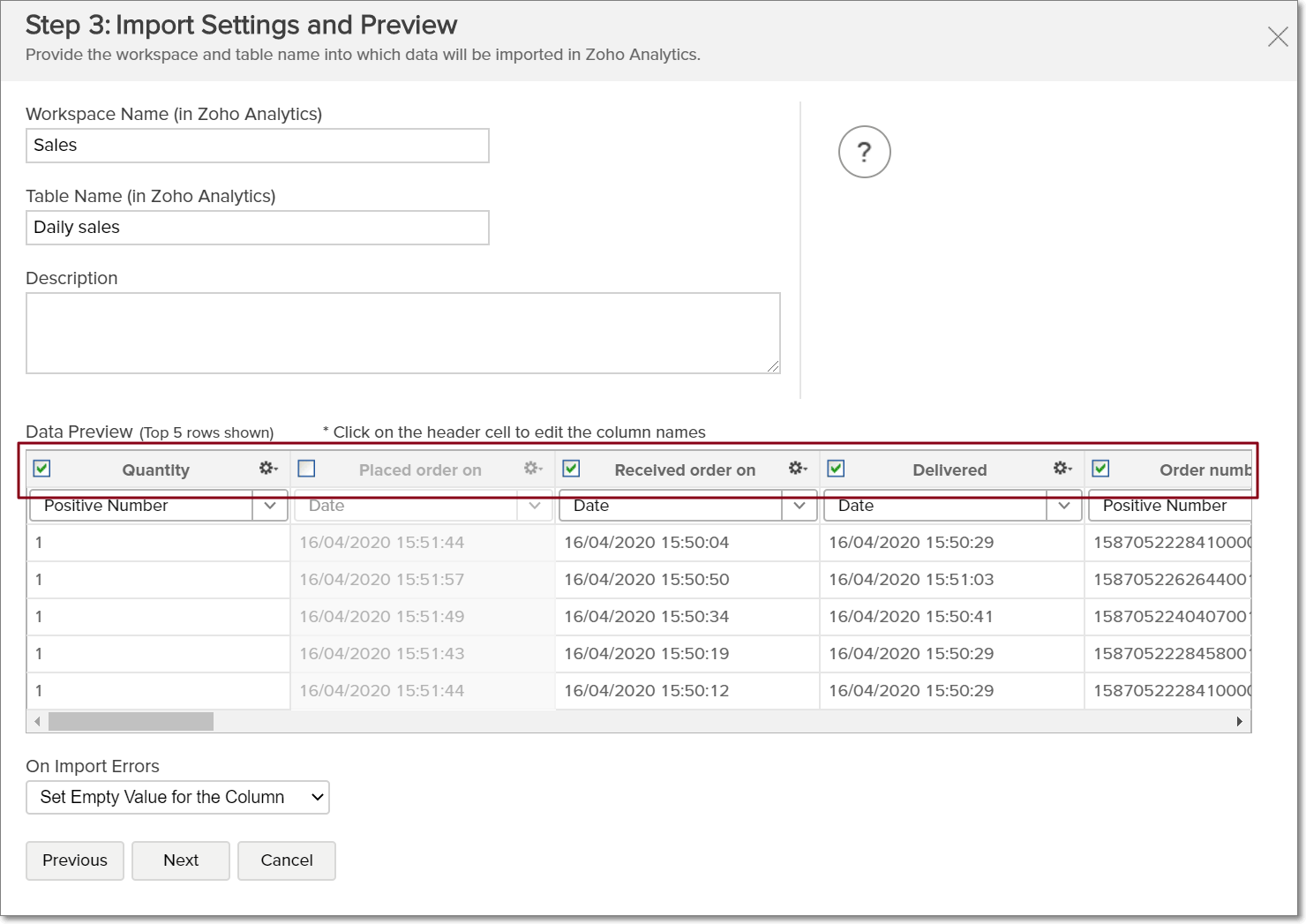Open column settings gear for Quantity
1306x924 pixels.
267,469
